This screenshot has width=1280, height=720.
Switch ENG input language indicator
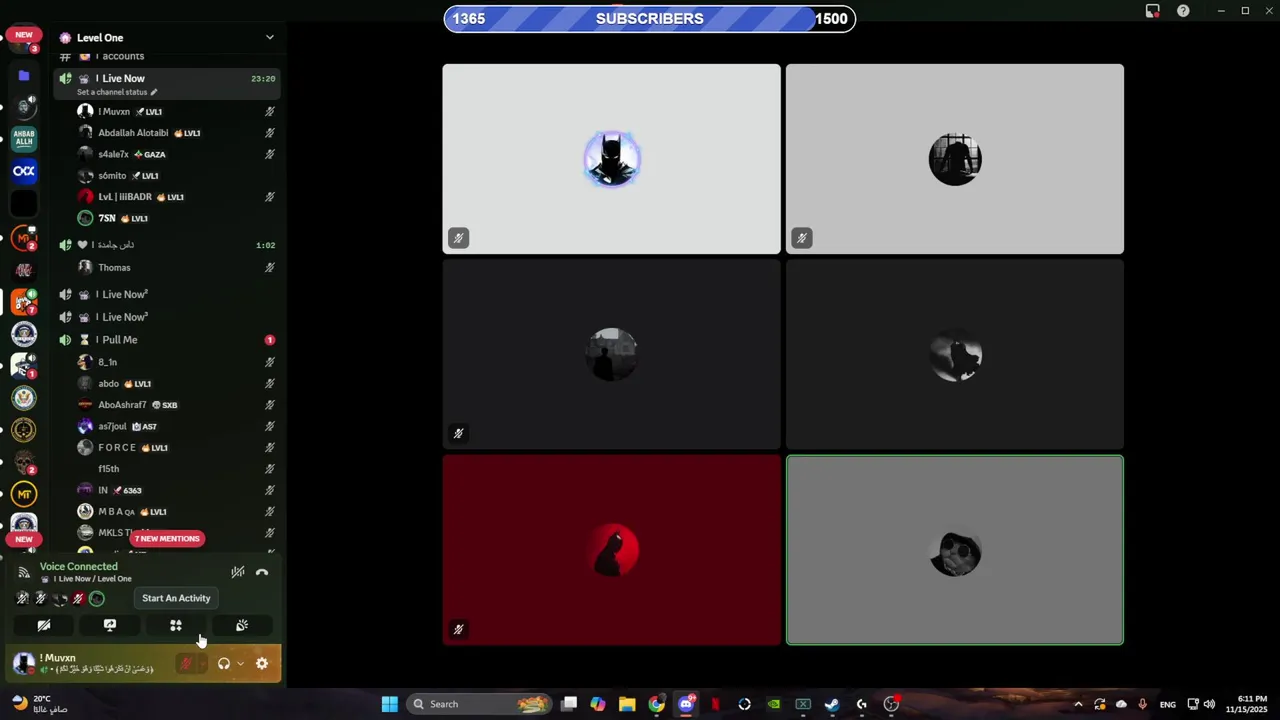point(1168,704)
